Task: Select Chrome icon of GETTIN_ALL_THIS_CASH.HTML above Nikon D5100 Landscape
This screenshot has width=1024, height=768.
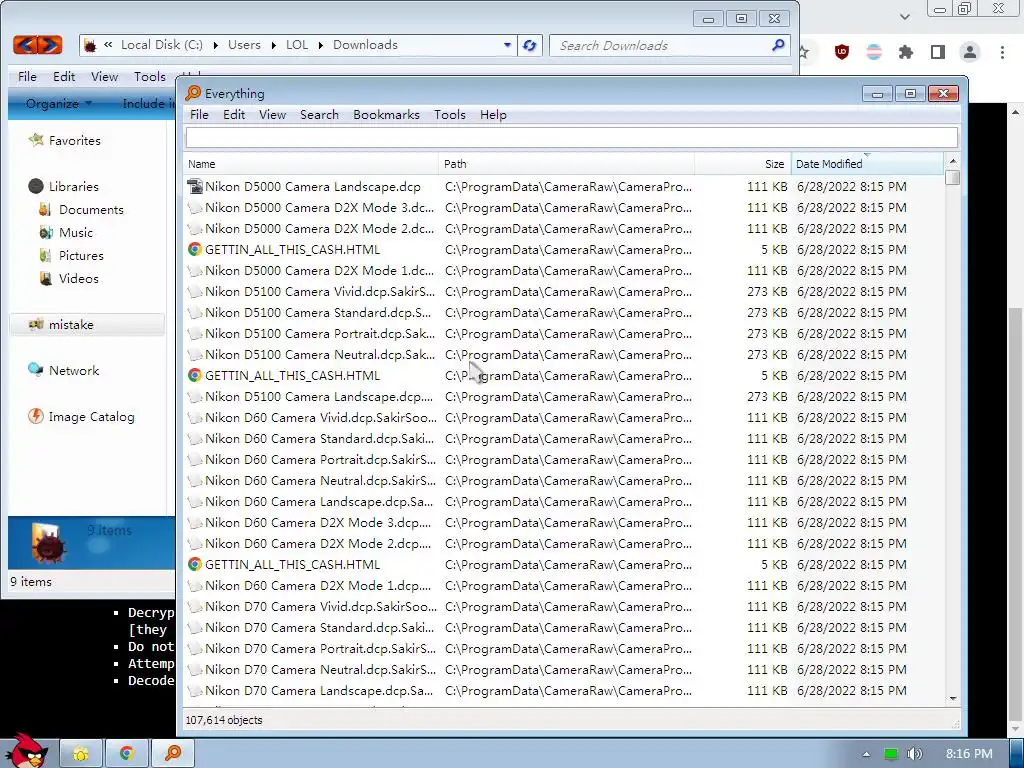Action: [195, 376]
